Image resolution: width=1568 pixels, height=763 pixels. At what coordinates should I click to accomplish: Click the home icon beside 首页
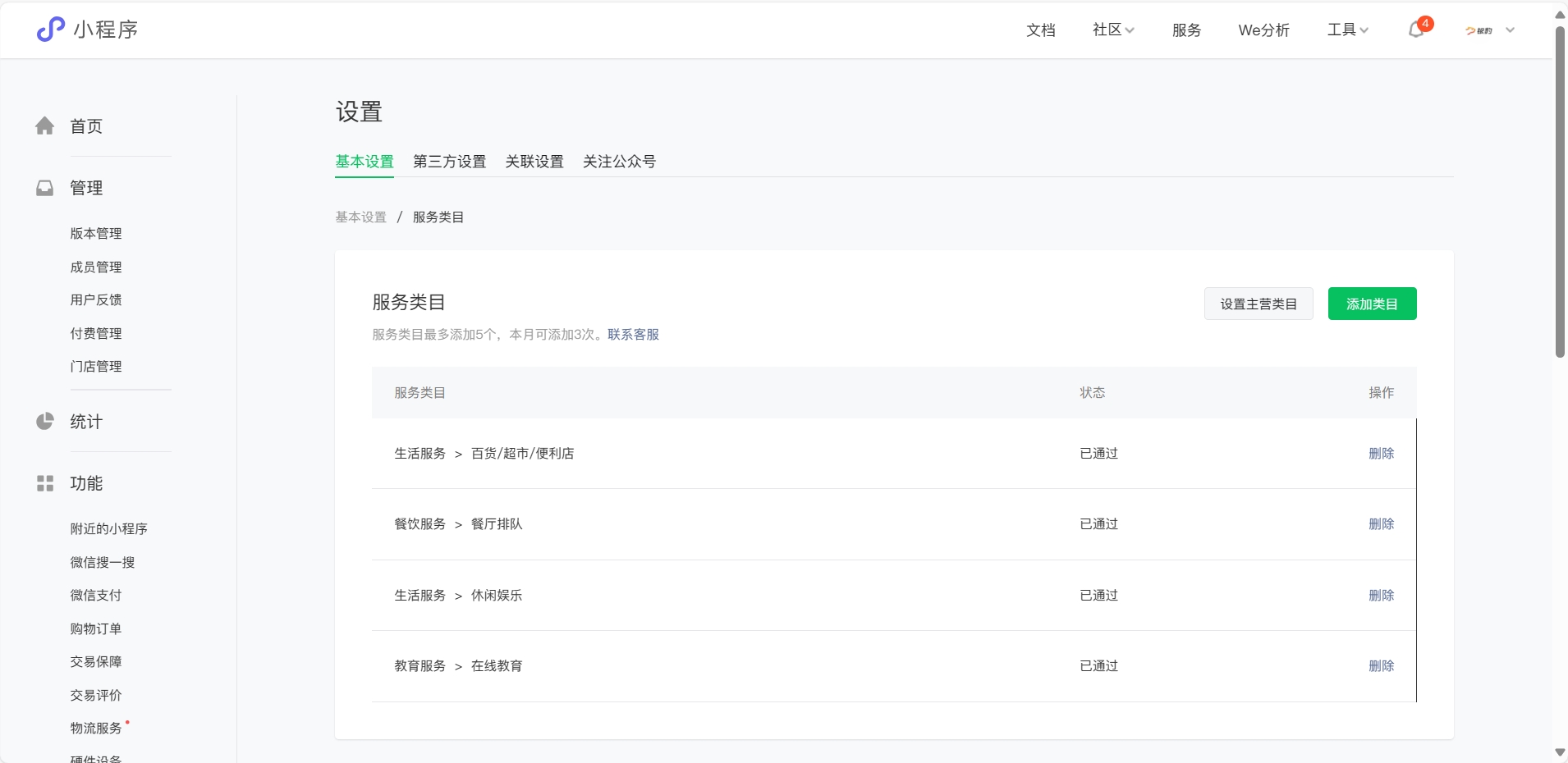tap(45, 126)
